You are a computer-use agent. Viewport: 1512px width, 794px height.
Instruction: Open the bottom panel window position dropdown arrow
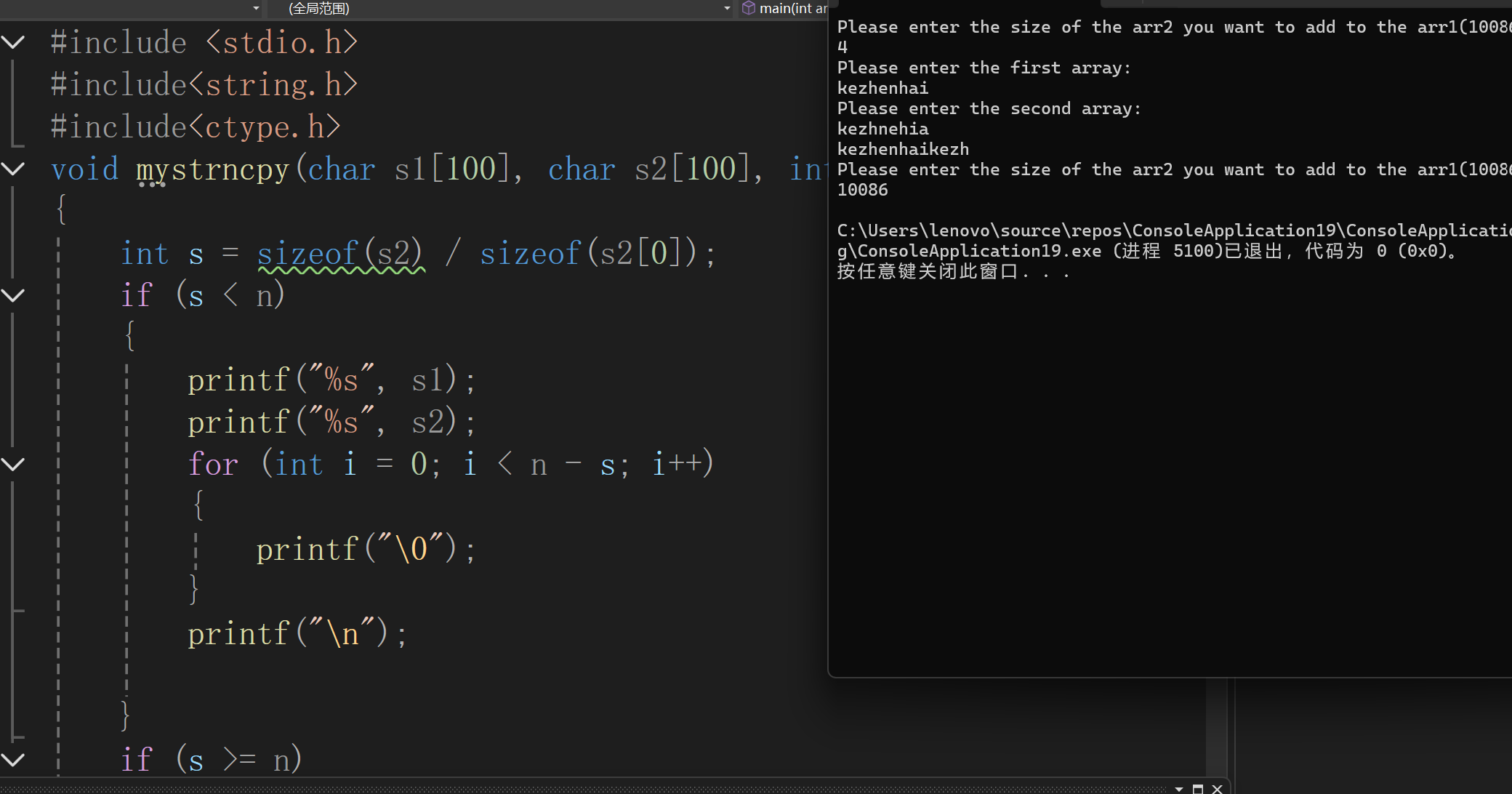(1178, 789)
